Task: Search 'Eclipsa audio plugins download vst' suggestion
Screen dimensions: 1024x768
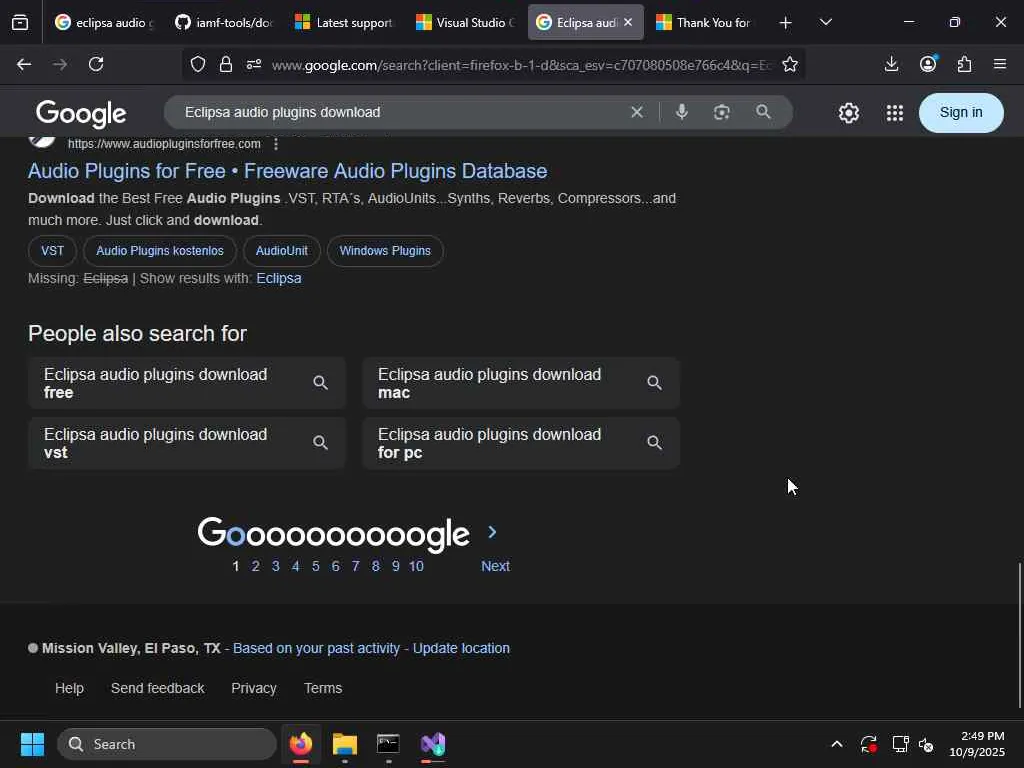Action: pos(187,443)
